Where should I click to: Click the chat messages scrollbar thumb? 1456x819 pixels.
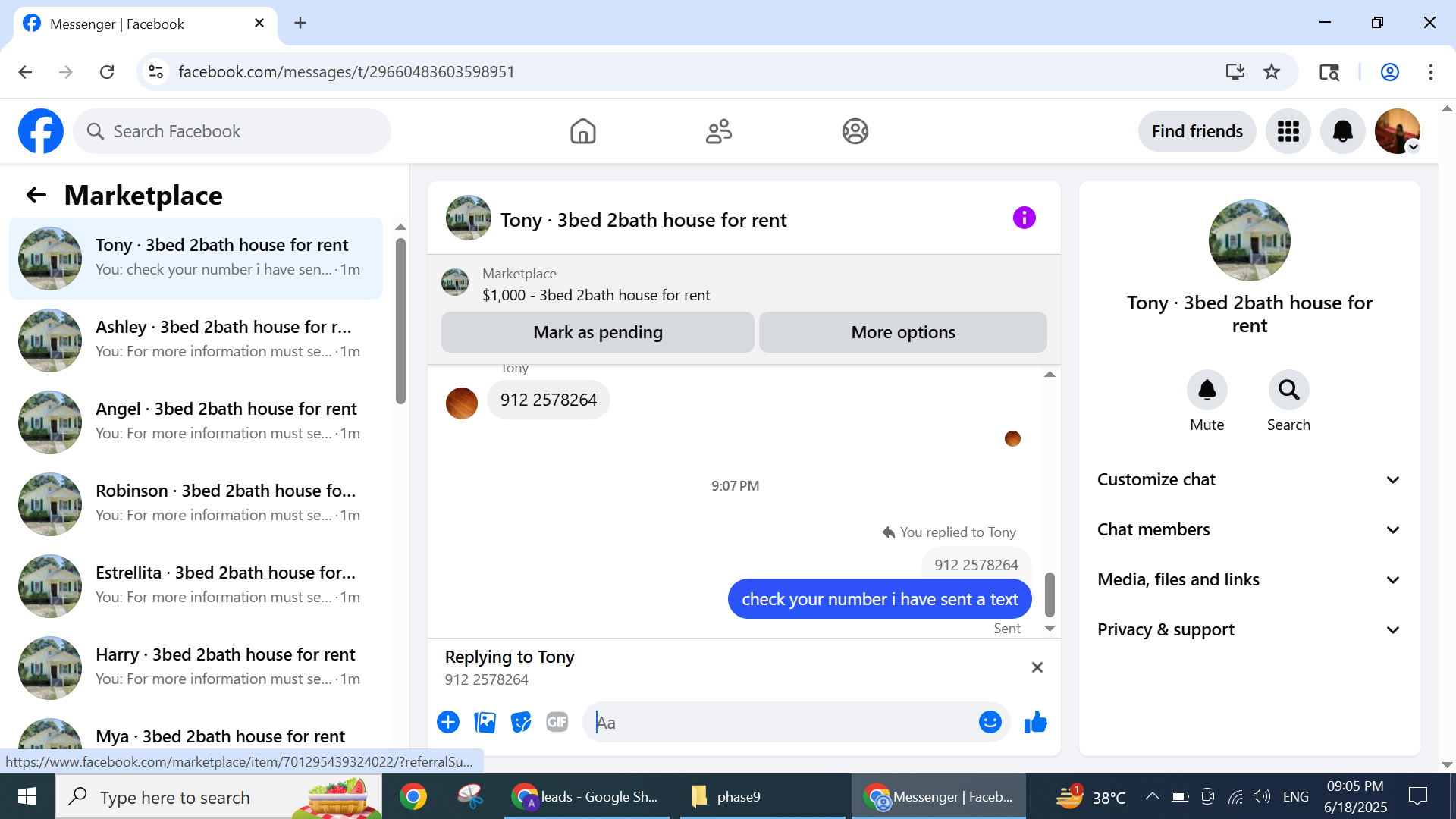pyautogui.click(x=1050, y=595)
